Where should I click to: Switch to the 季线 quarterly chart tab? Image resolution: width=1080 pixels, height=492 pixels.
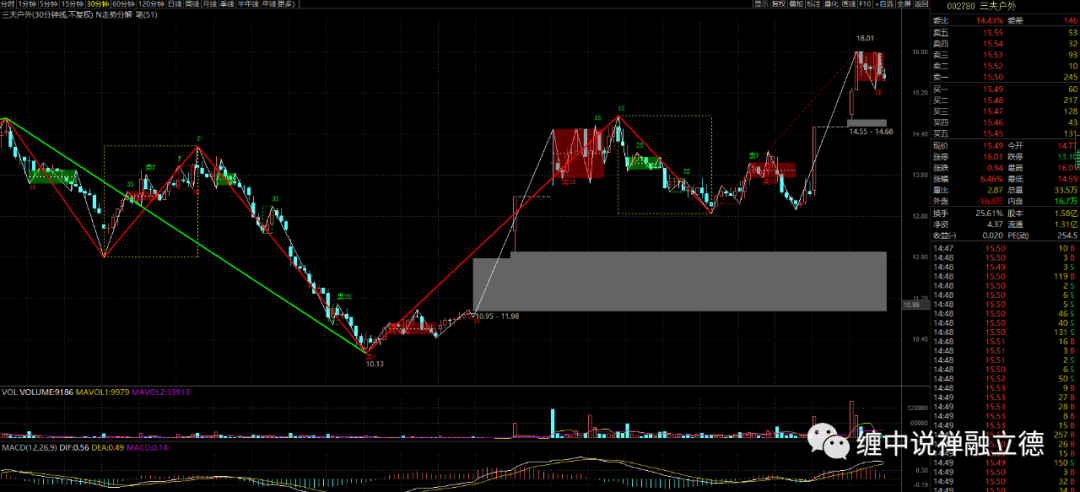click(x=227, y=4)
